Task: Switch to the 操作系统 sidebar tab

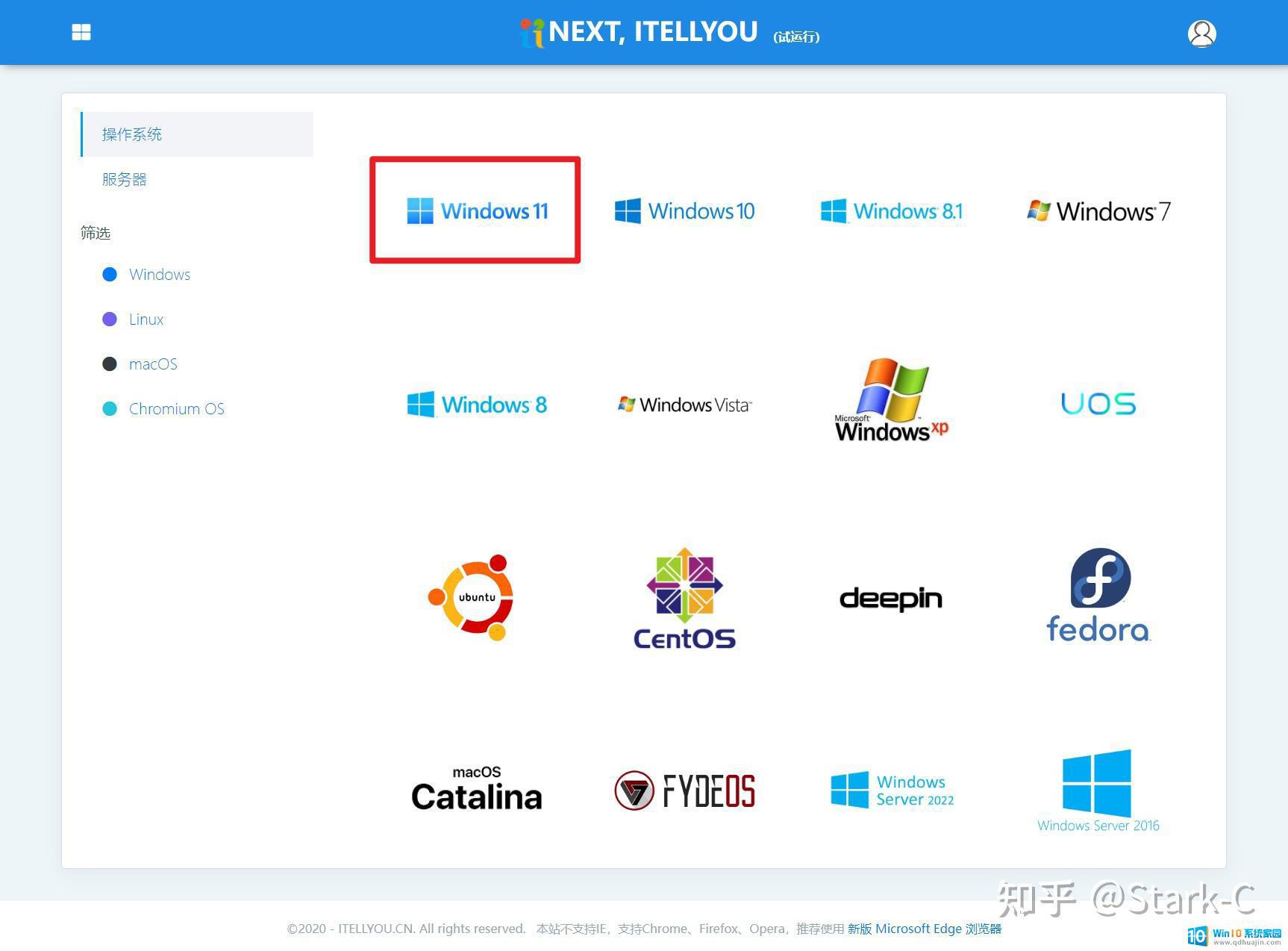Action: point(197,134)
